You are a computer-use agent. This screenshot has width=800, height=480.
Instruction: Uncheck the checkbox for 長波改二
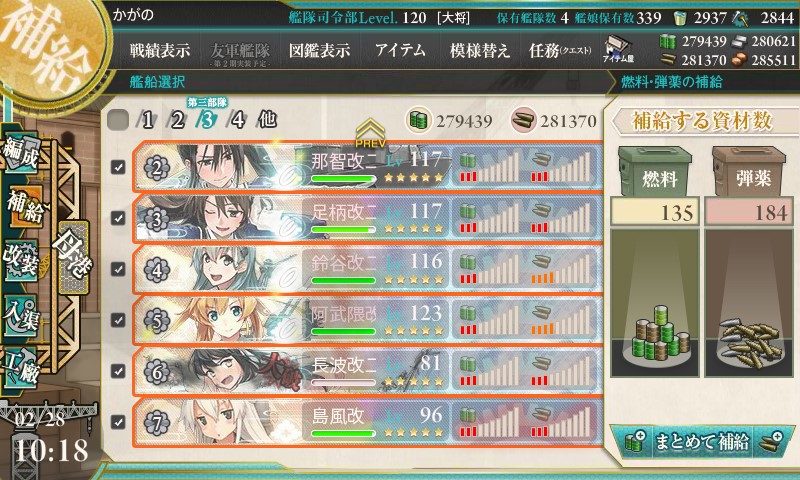pos(118,371)
